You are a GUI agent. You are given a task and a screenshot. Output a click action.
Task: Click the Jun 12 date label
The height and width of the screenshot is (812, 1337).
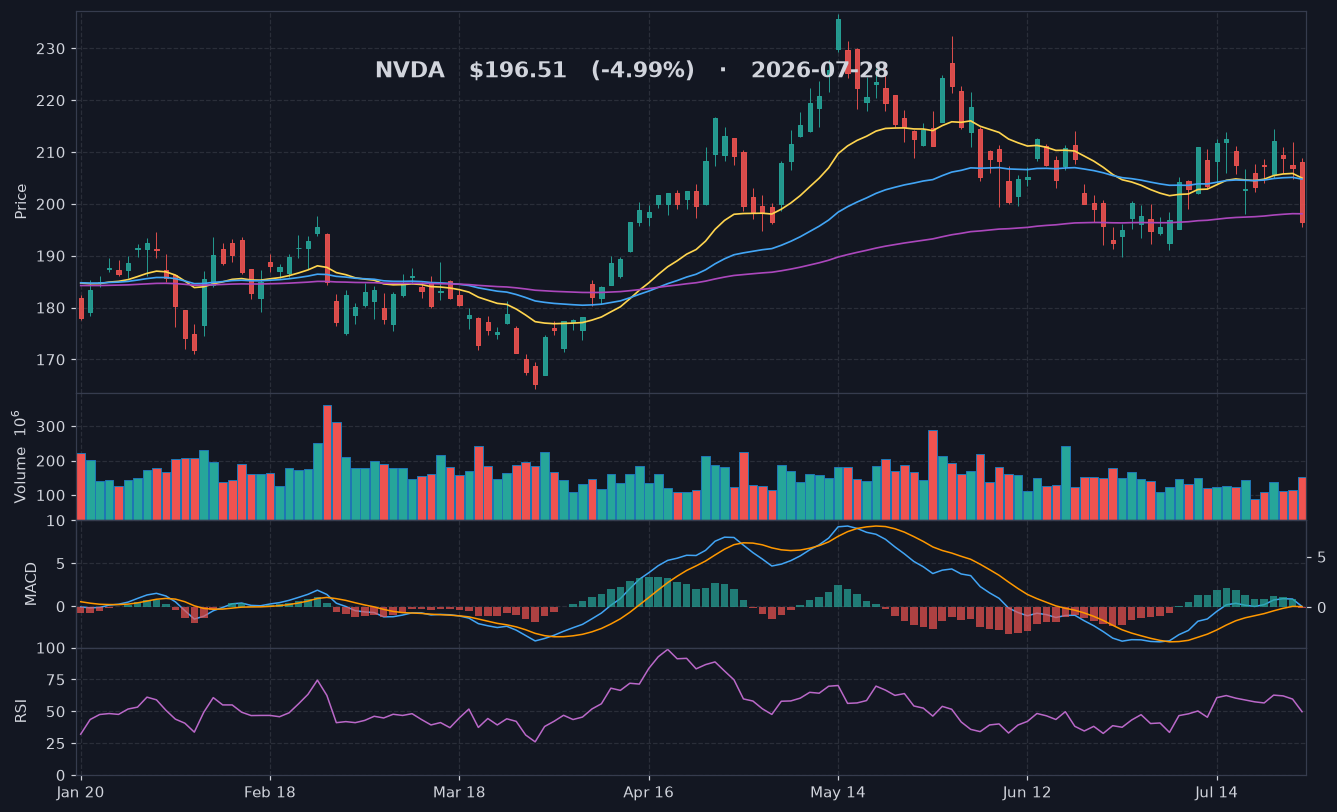click(1027, 791)
